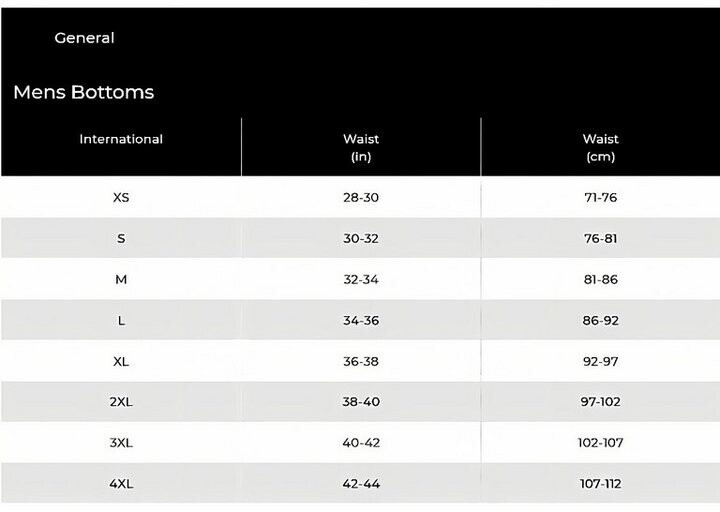Viewport: 720px width, 512px height.
Task: Click the International column header
Action: coord(121,139)
